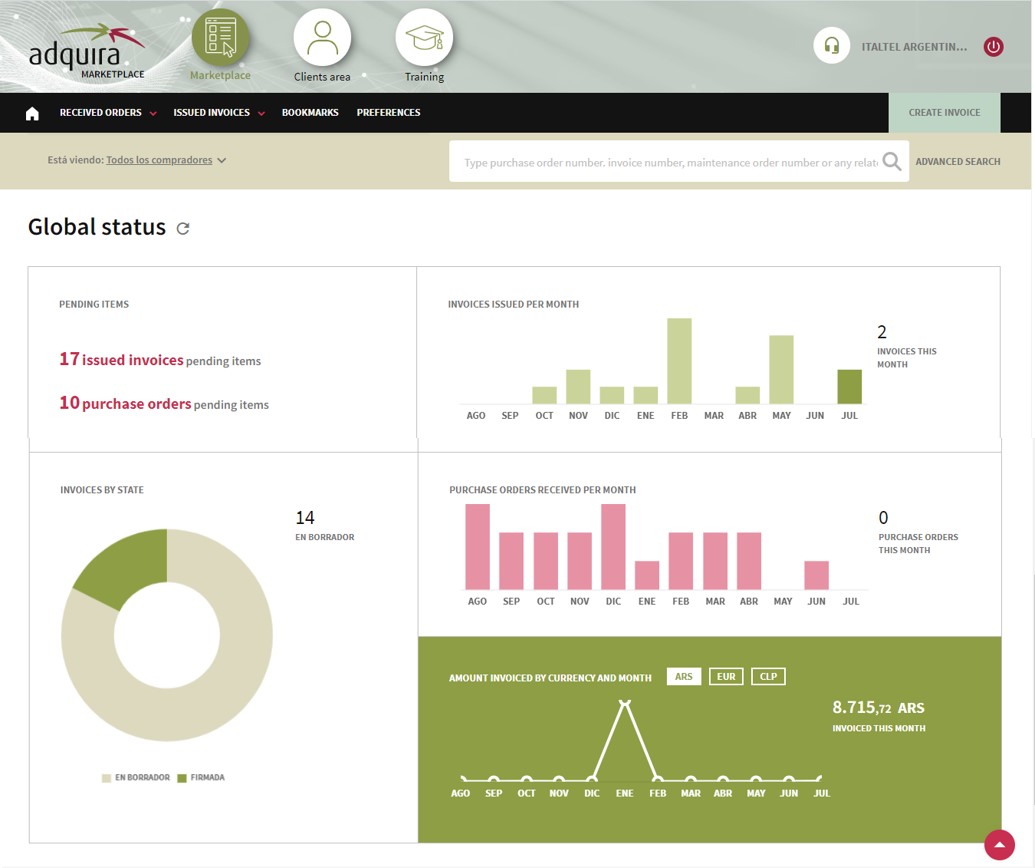
Task: Open the Todos los compradores selector
Action: pos(166,160)
